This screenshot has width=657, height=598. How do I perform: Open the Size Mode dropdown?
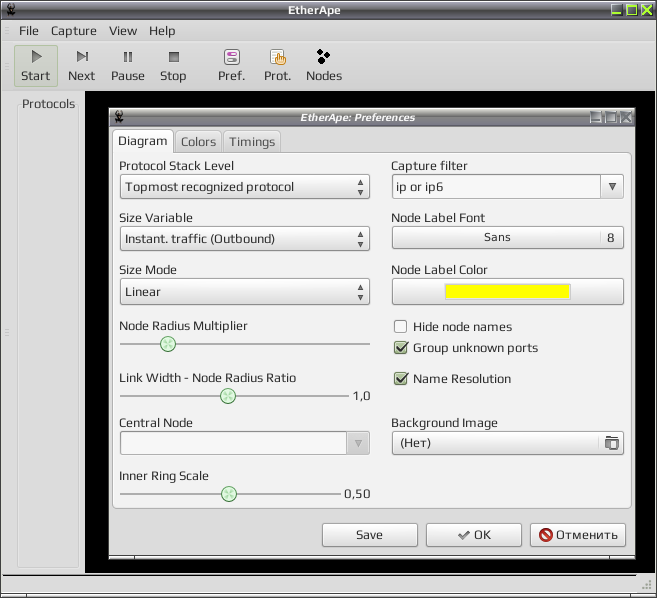coord(245,292)
